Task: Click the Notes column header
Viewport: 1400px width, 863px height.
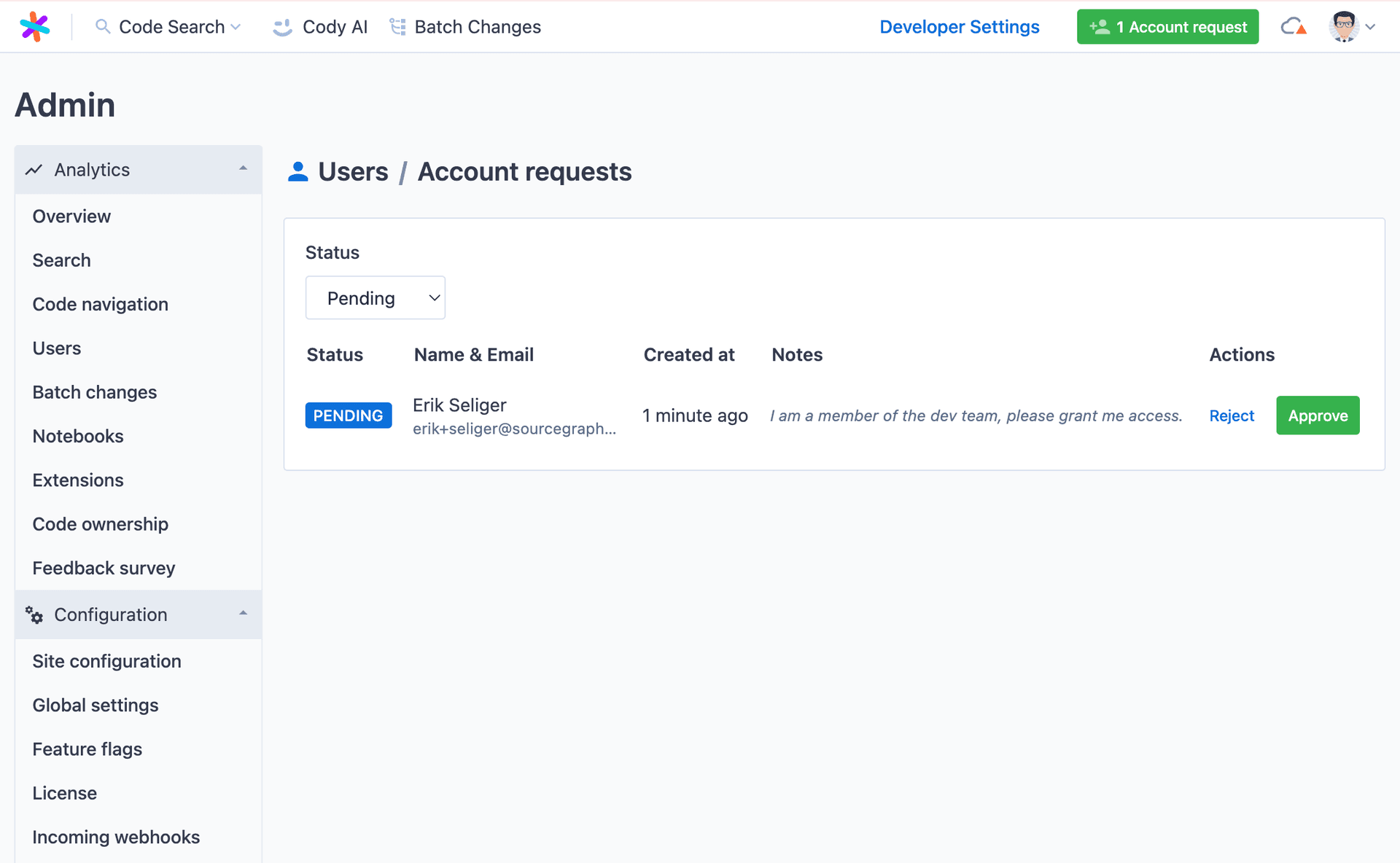Action: (x=797, y=355)
